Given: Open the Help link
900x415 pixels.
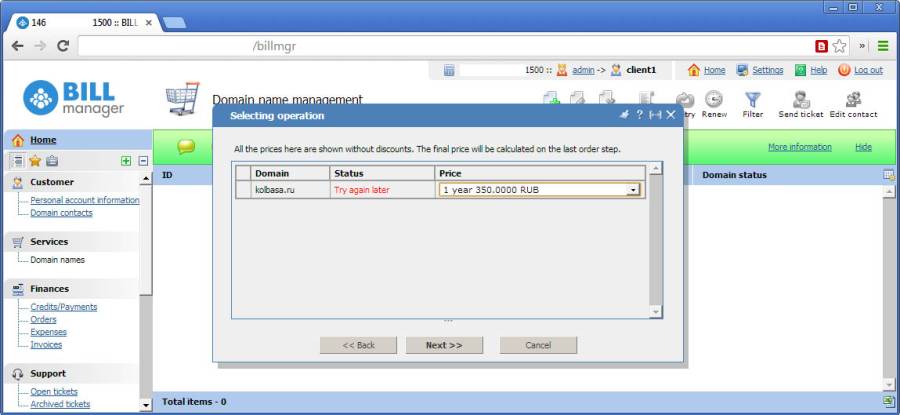Looking at the screenshot, I should (x=818, y=70).
